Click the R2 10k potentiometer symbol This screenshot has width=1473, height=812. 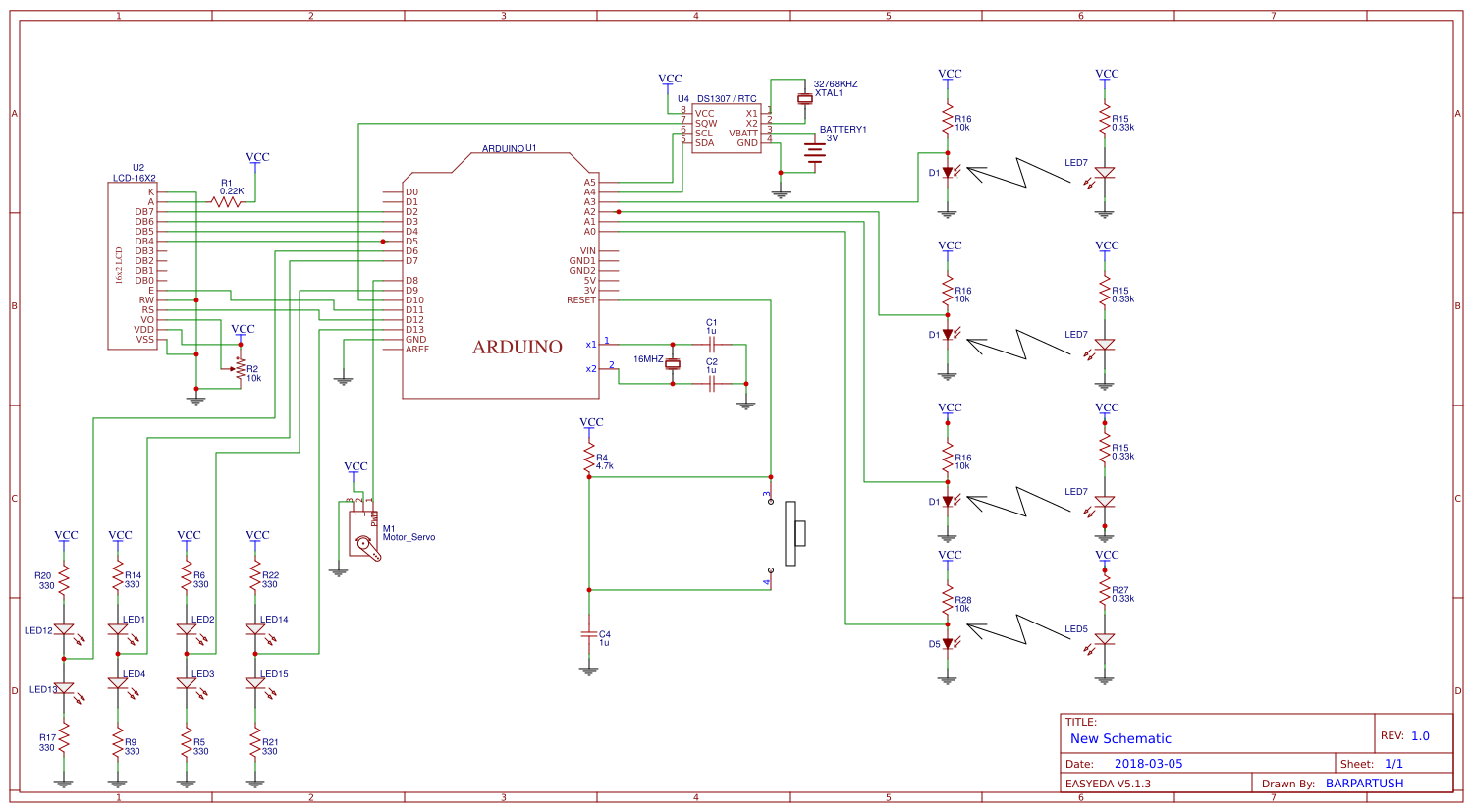point(240,369)
